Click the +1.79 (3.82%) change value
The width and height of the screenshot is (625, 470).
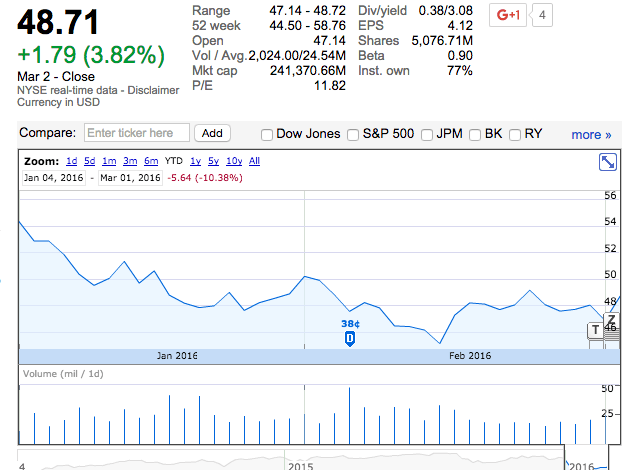[x=91, y=55]
